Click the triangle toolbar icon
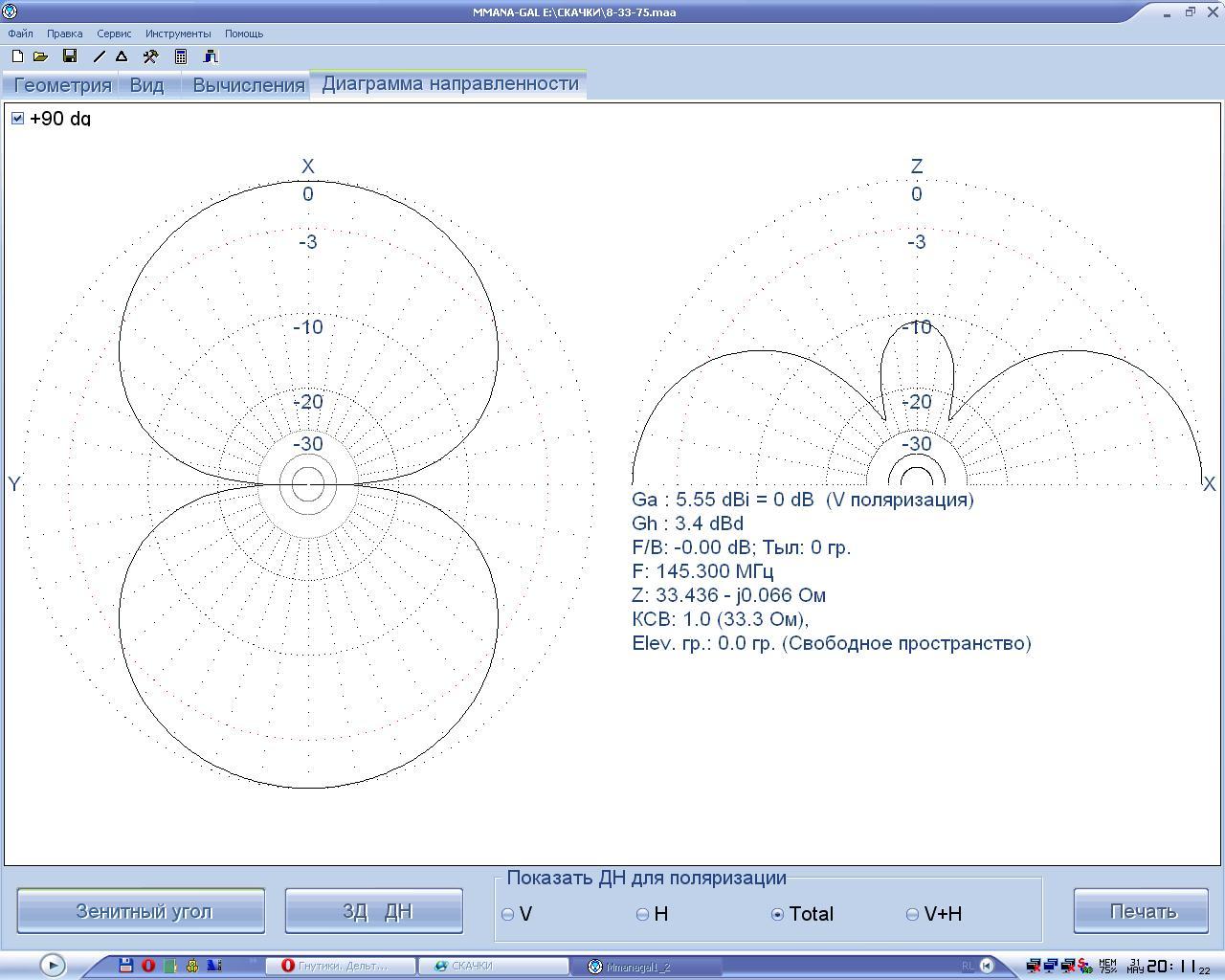The image size is (1225, 980). point(122,56)
